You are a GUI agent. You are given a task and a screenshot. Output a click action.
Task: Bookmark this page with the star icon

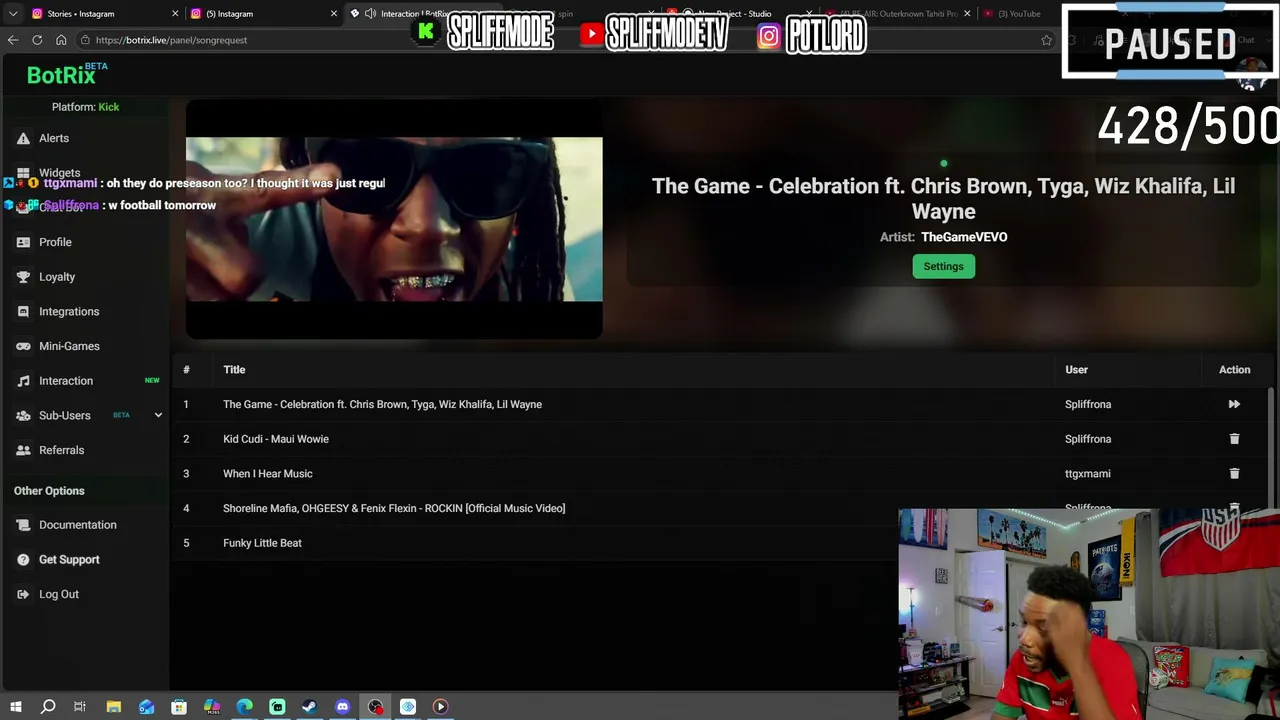[1046, 40]
